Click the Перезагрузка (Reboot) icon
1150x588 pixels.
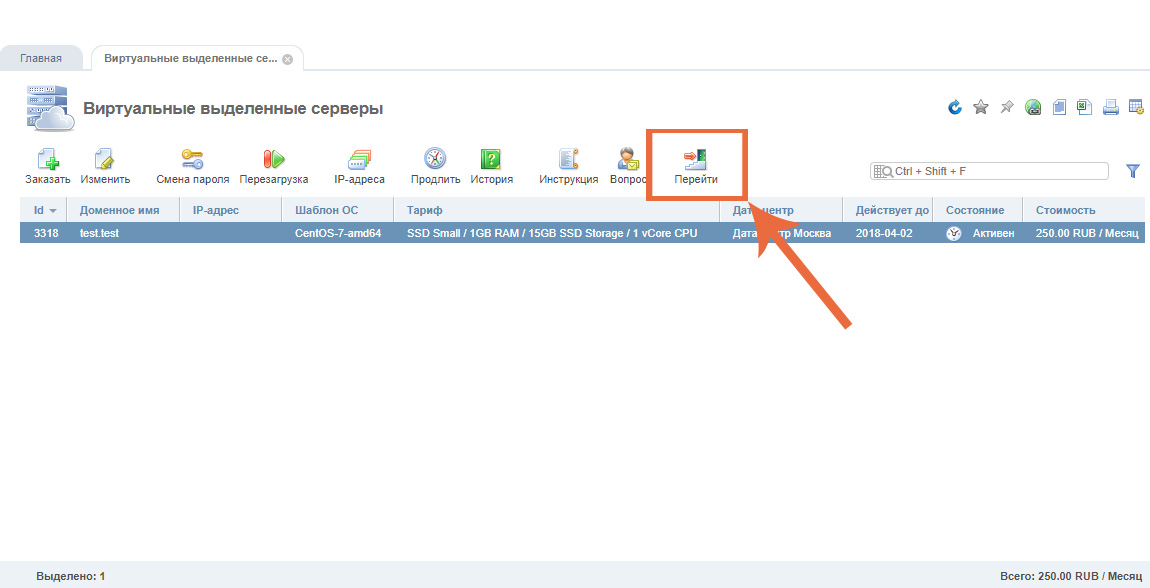click(274, 159)
